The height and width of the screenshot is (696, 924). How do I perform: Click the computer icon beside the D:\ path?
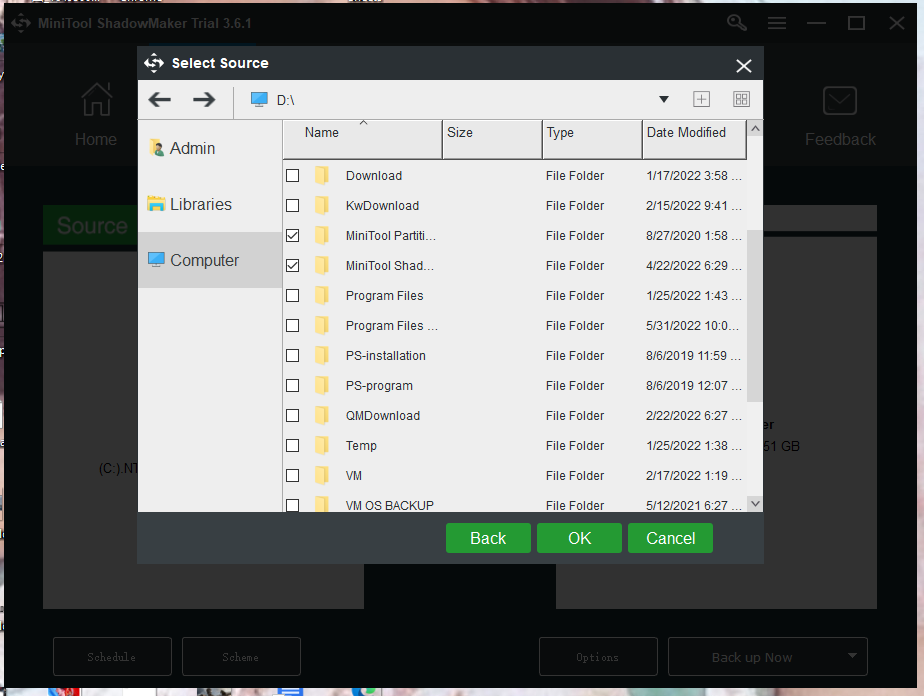259,100
